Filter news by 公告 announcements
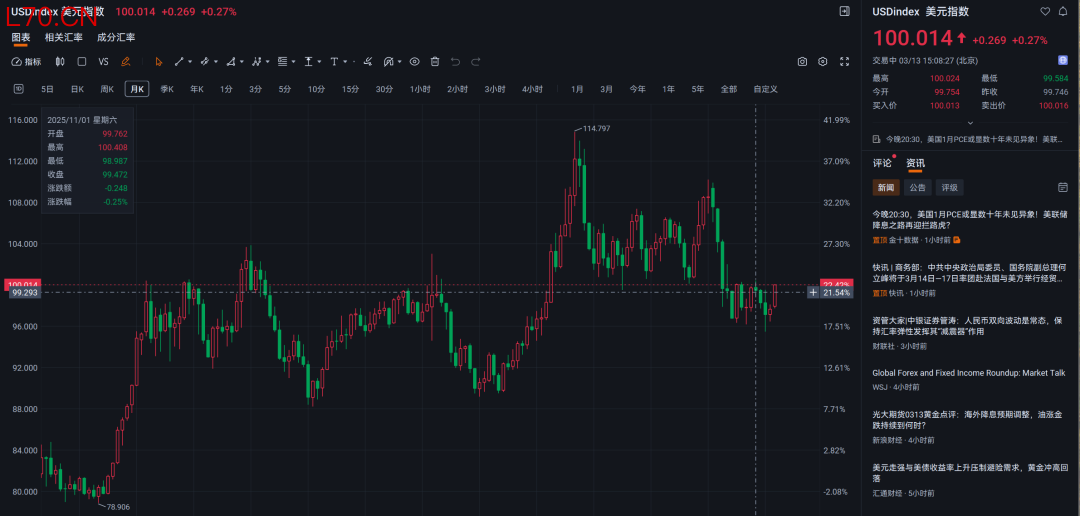The width and height of the screenshot is (1080, 516). coord(918,188)
